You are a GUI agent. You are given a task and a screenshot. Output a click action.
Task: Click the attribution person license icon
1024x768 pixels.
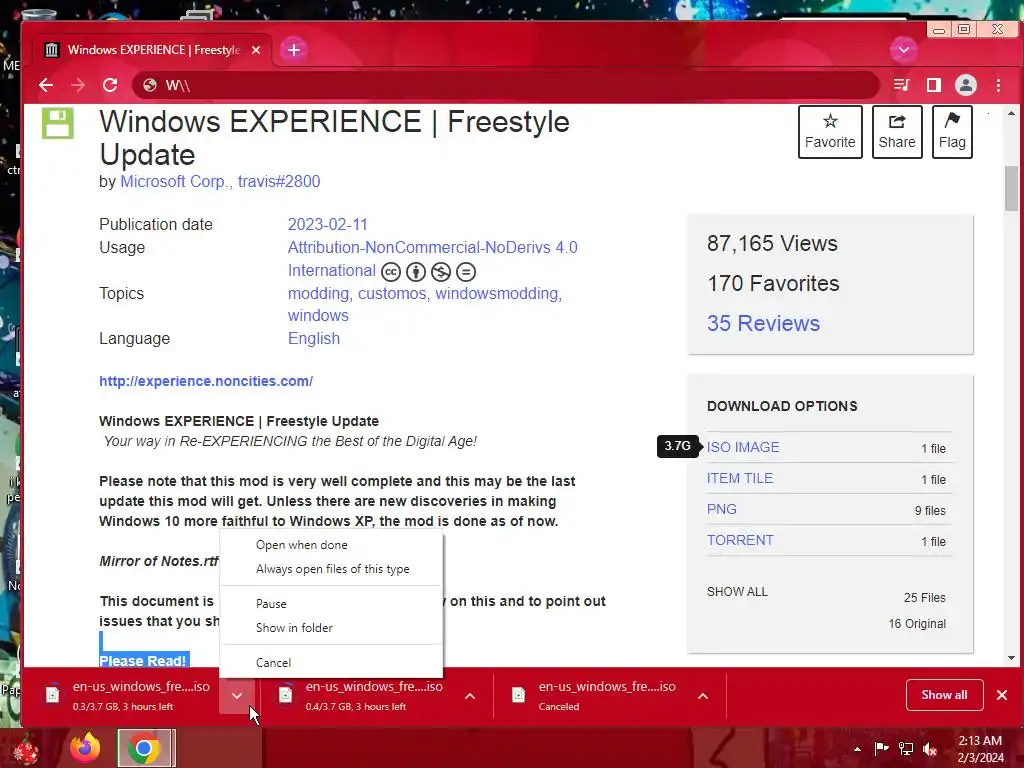[x=415, y=272]
